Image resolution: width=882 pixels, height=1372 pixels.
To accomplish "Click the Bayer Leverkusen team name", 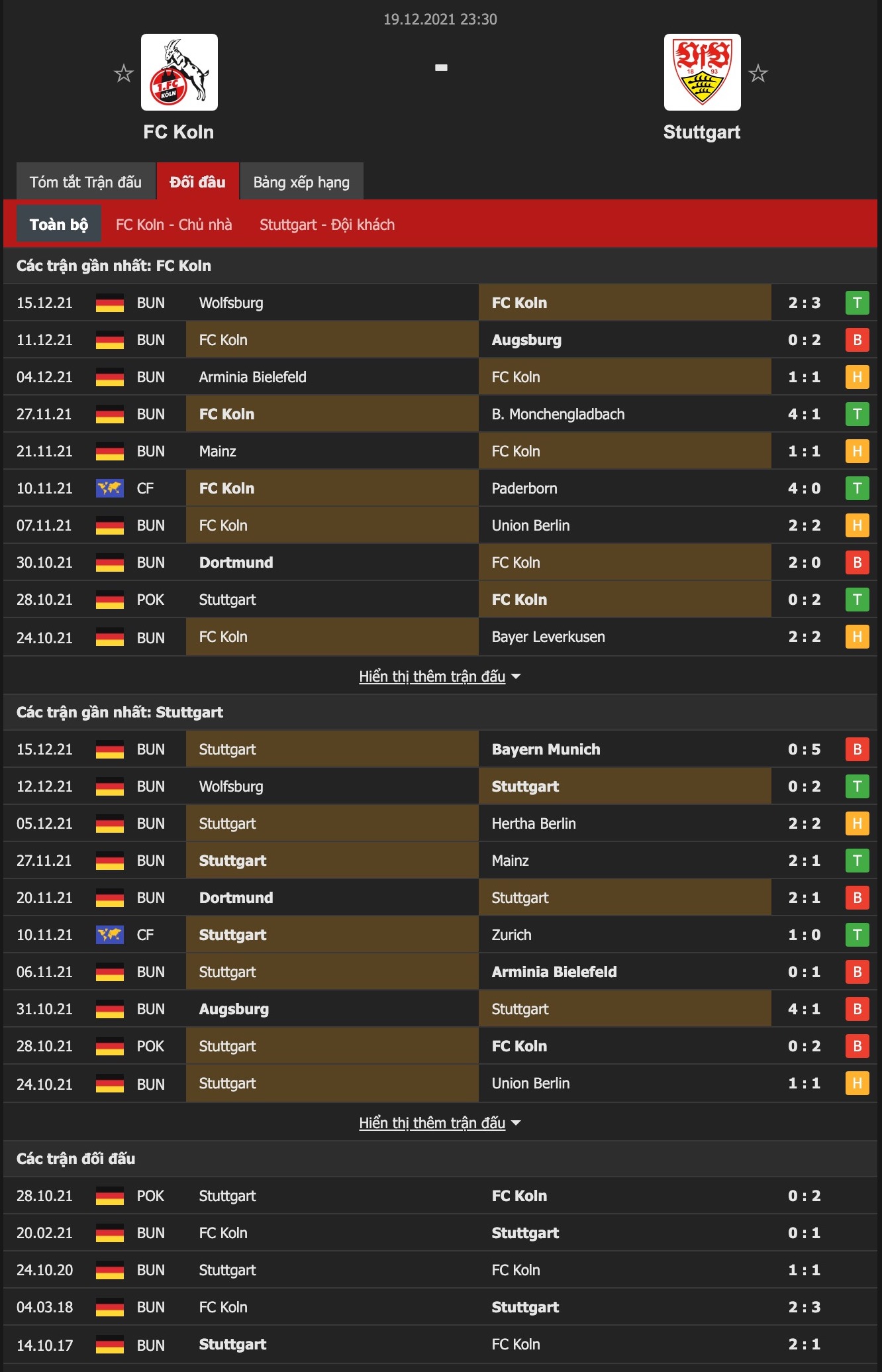I will (x=548, y=637).
